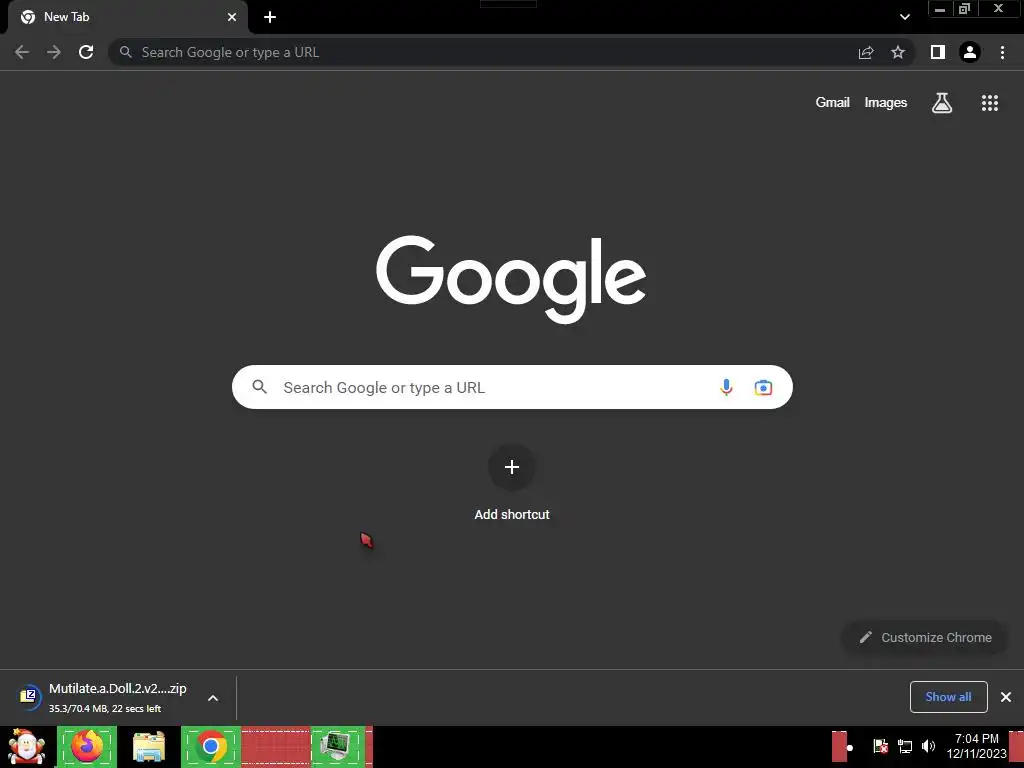1024x768 pixels.
Task: Go back to previous page
Action: tap(22, 52)
